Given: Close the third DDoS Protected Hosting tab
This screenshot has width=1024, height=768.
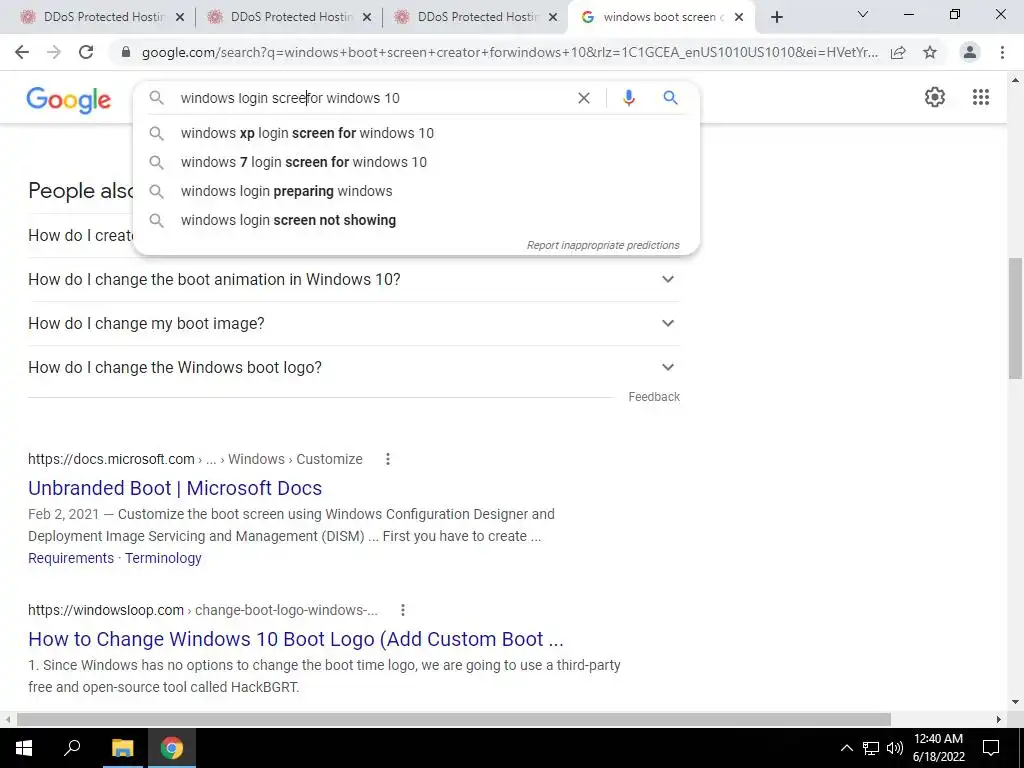Looking at the screenshot, I should (x=554, y=18).
